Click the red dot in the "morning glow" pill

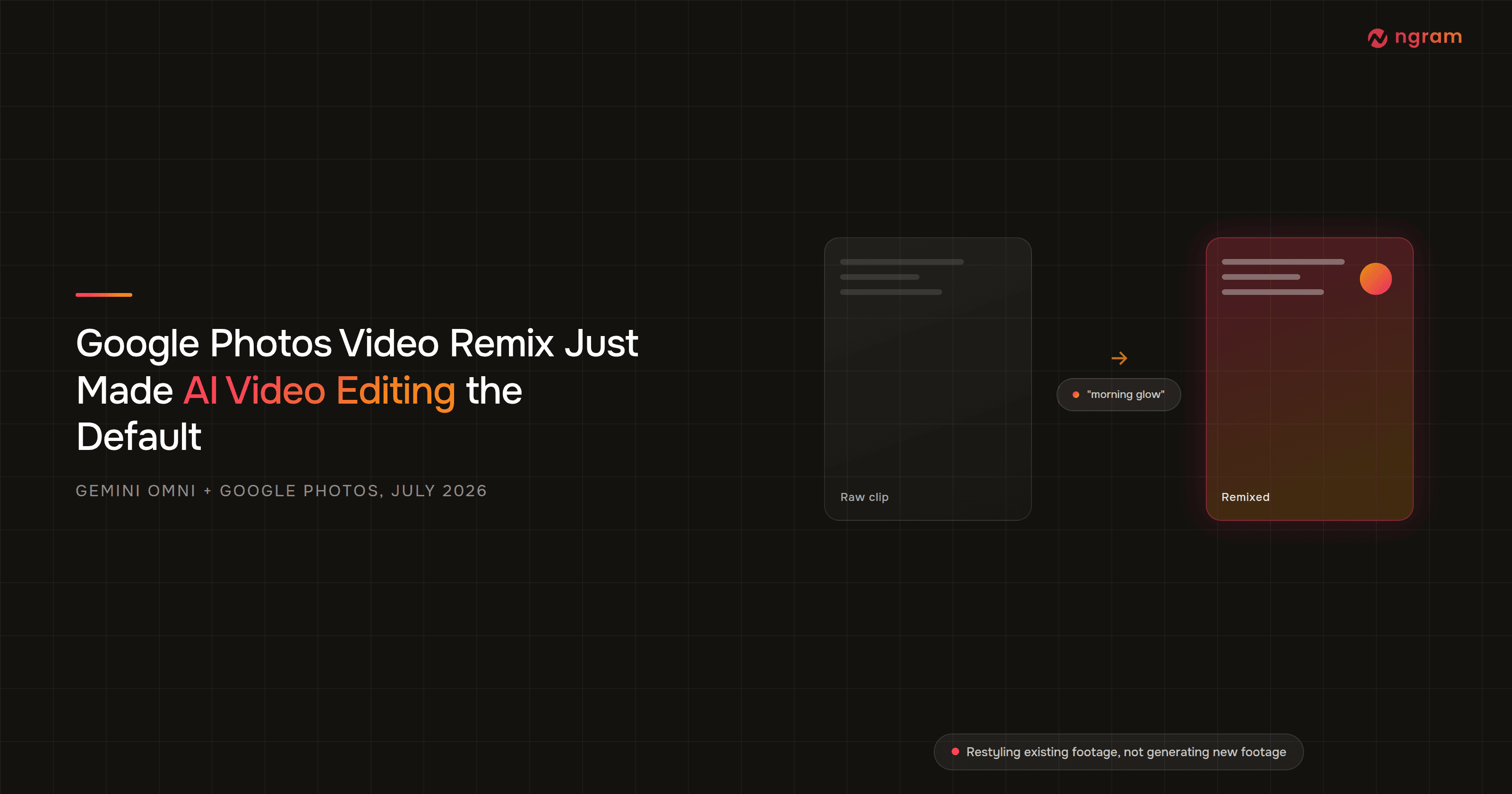pos(1076,395)
